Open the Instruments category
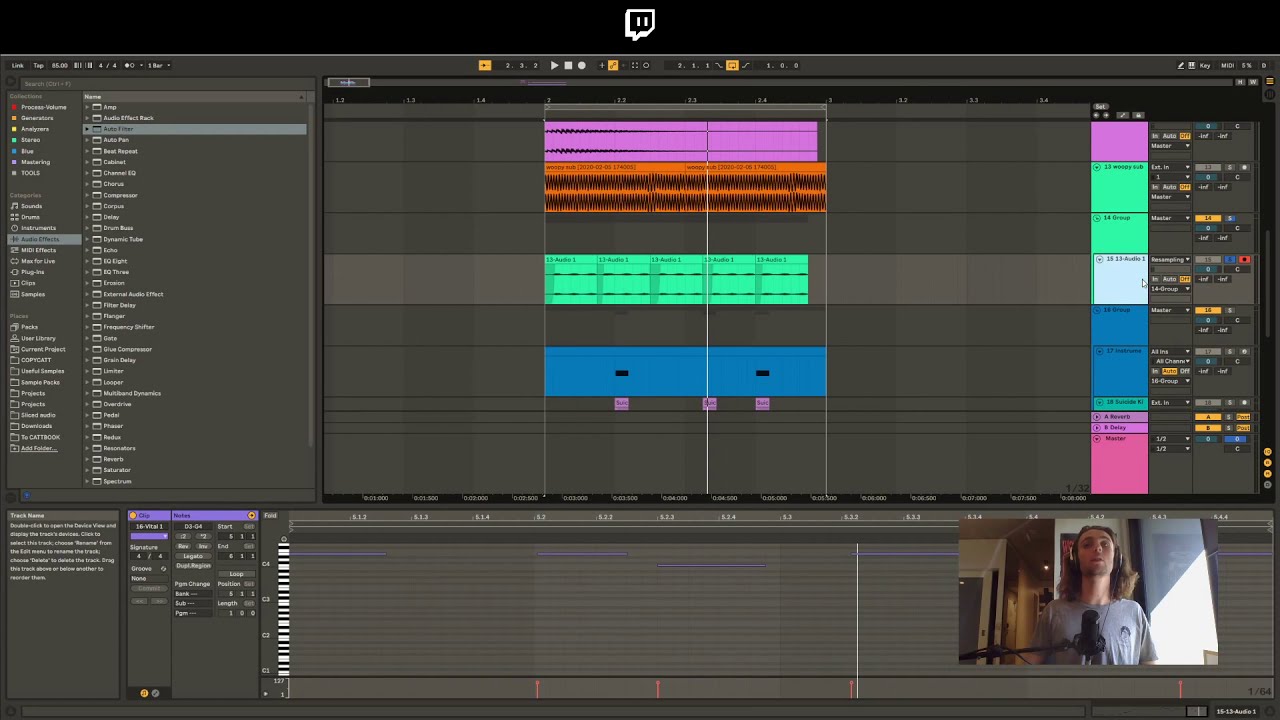The height and width of the screenshot is (720, 1280). click(39, 228)
